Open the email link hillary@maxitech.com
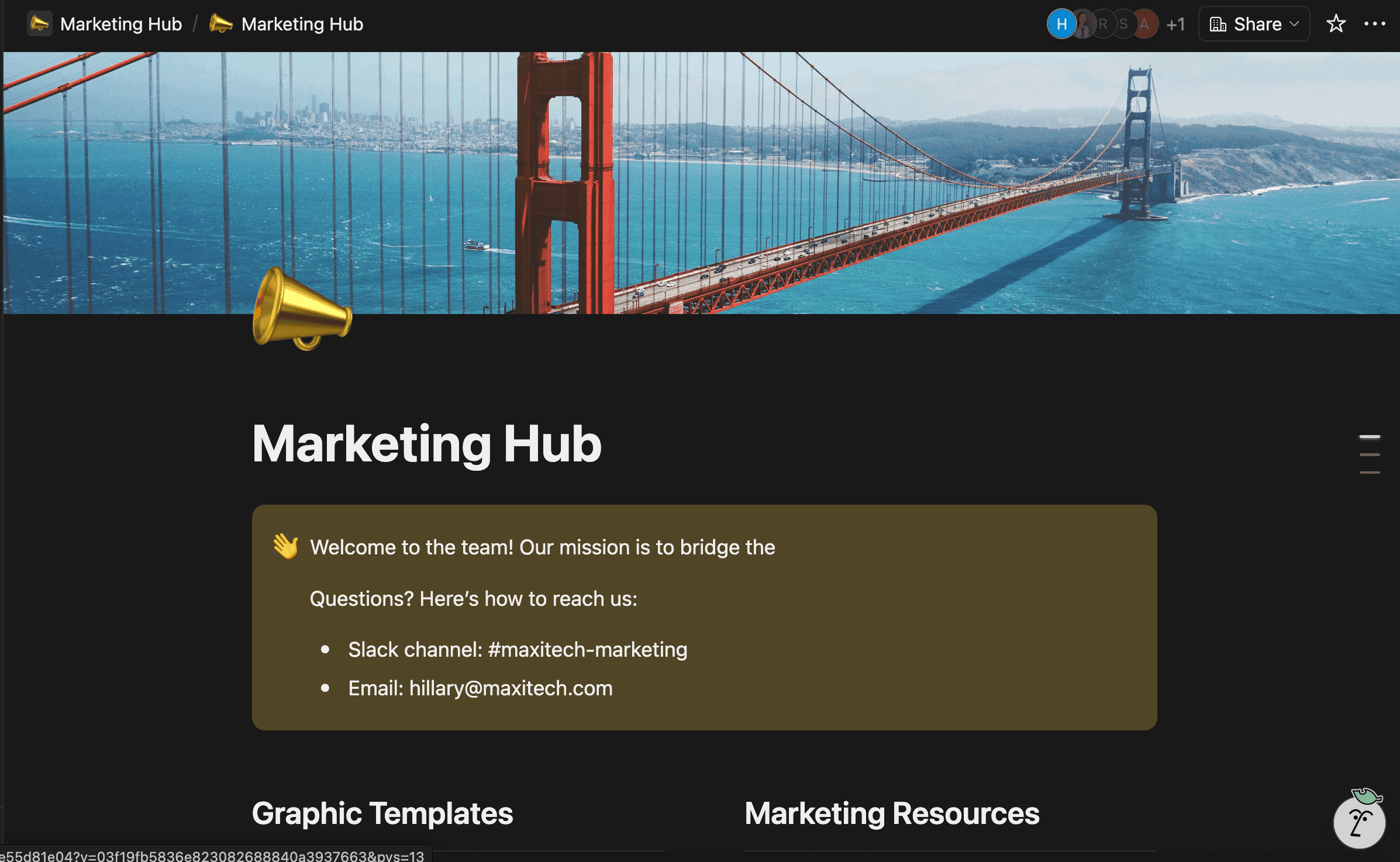Viewport: 1400px width, 862px height. tap(510, 688)
